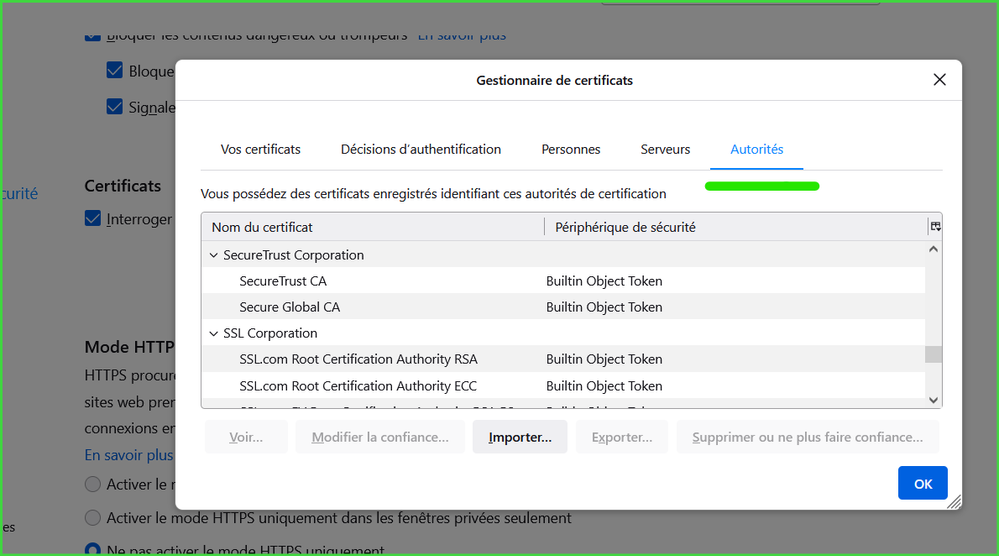The height and width of the screenshot is (556, 999).
Task: Click the Importer… button
Action: [519, 437]
